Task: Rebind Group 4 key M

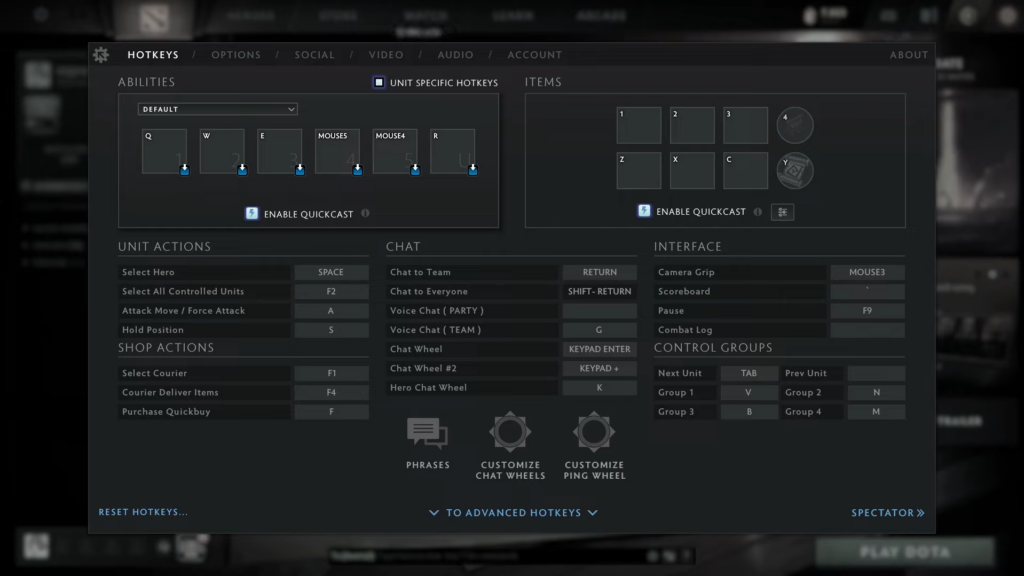Action: click(876, 411)
